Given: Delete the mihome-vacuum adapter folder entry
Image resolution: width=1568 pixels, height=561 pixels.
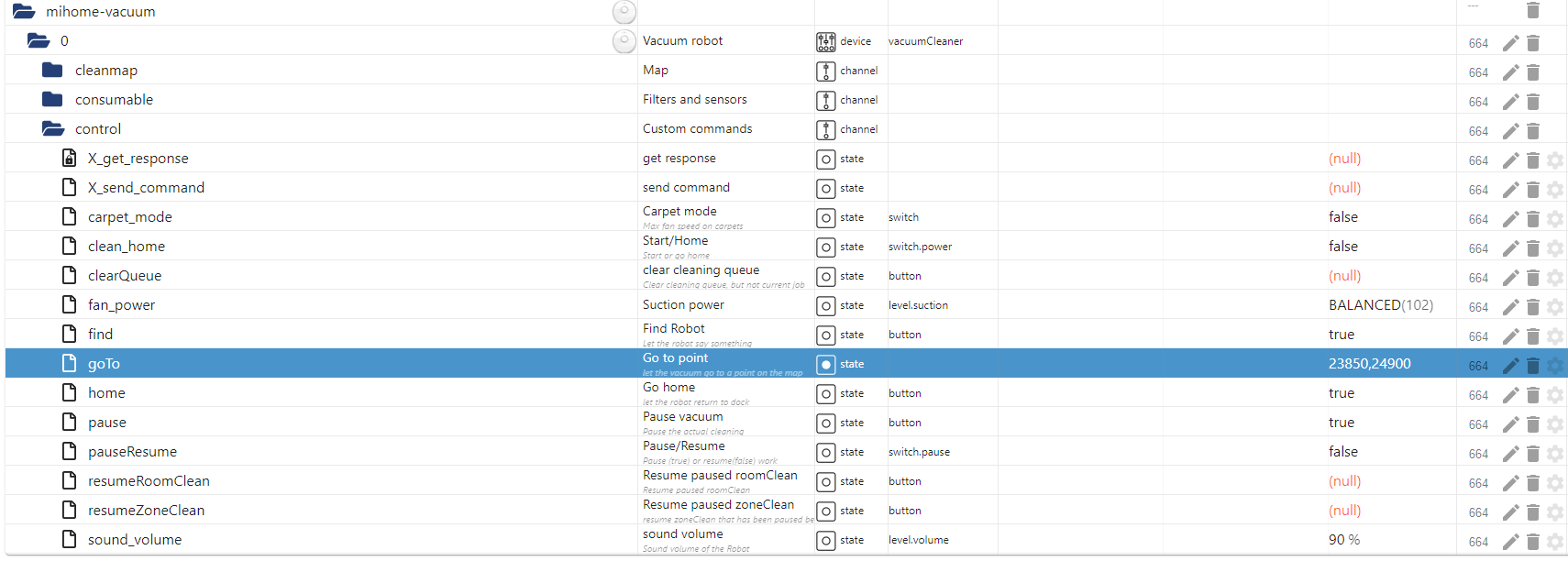Looking at the screenshot, I should (x=1532, y=10).
